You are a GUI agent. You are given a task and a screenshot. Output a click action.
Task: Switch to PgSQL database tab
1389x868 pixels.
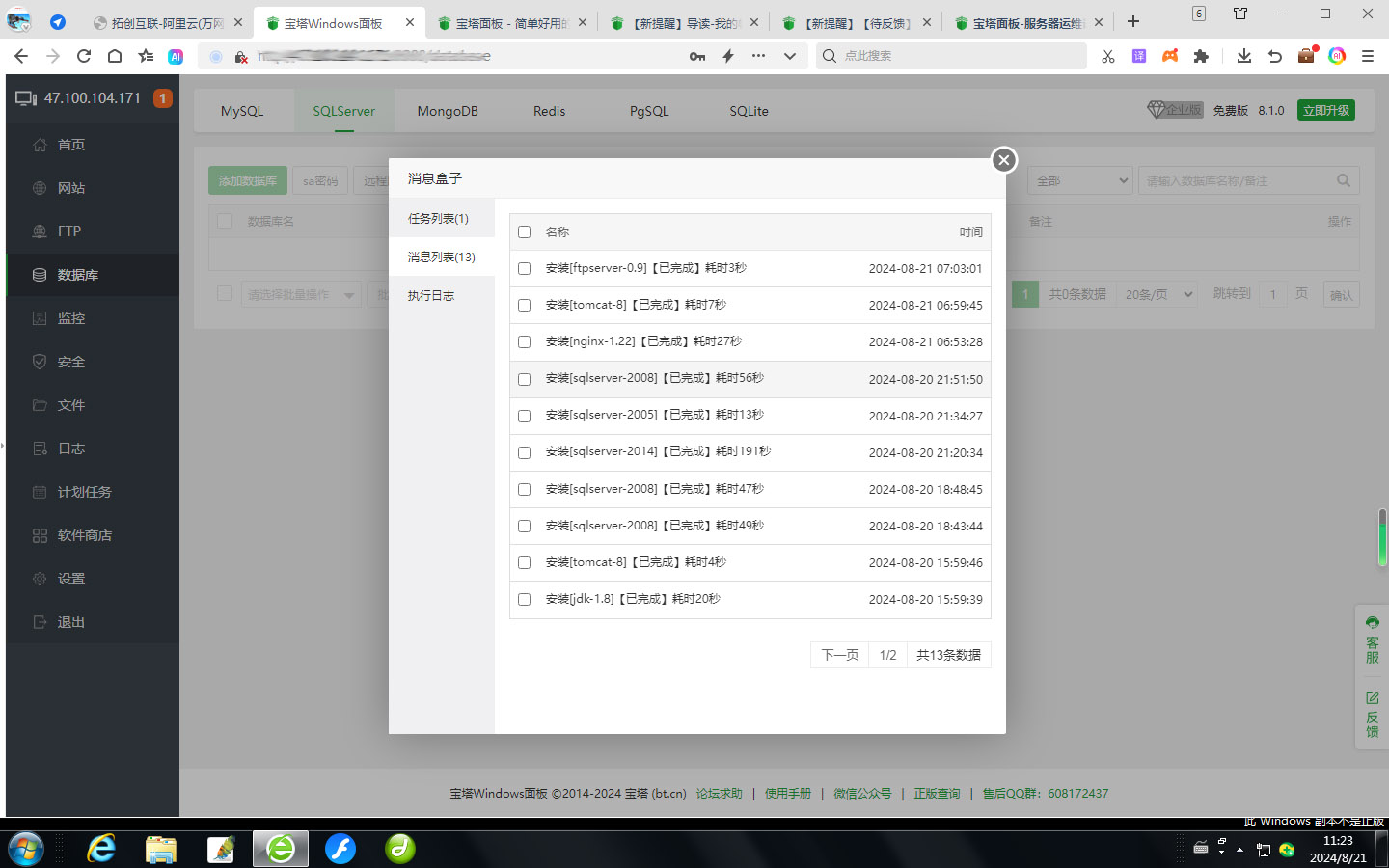[x=649, y=111]
